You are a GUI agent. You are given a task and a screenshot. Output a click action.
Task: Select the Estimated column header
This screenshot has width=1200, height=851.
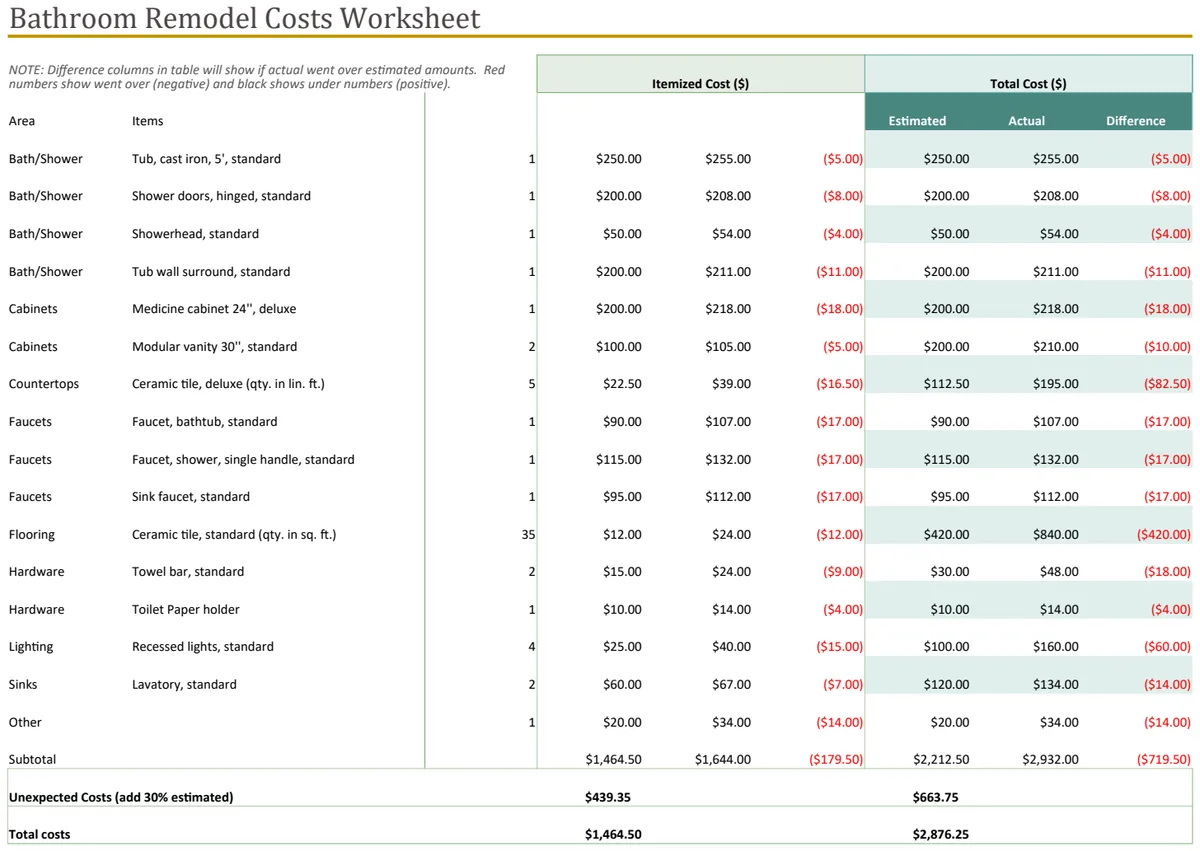tap(917, 121)
